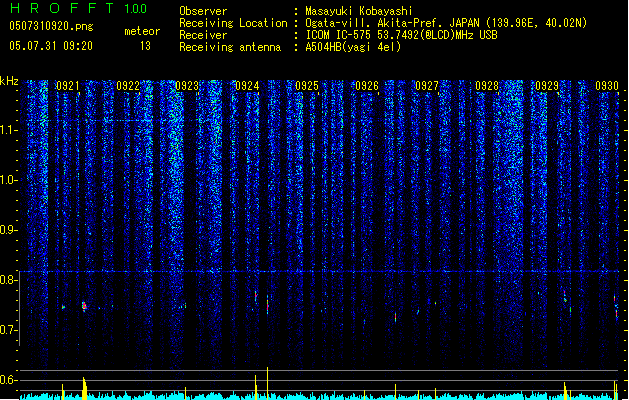Click the HROFFT 1.0.0 title text
Image resolution: width=629 pixels, height=400 pixels.
[x=79, y=8]
